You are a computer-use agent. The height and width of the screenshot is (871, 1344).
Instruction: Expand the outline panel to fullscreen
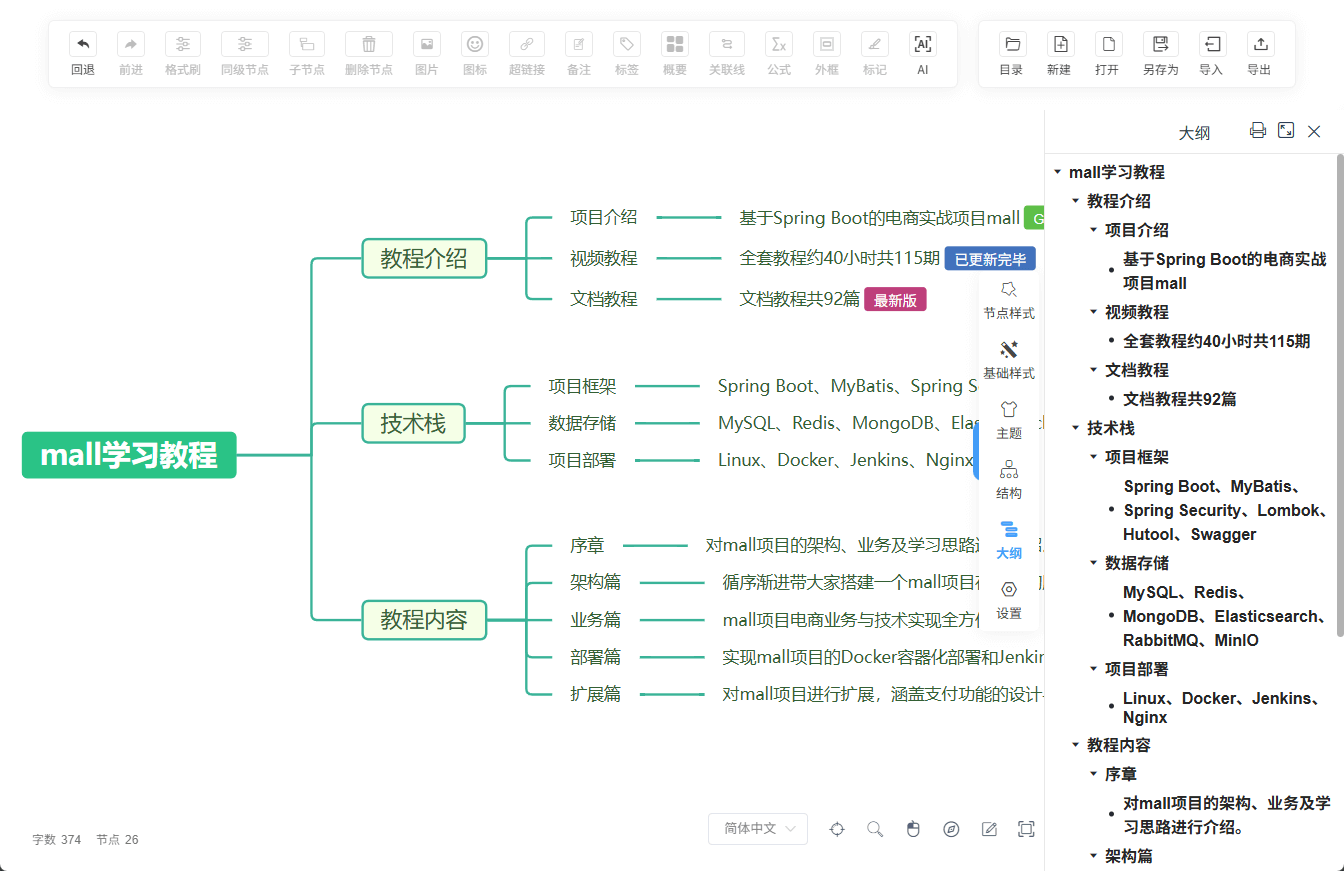click(1286, 130)
